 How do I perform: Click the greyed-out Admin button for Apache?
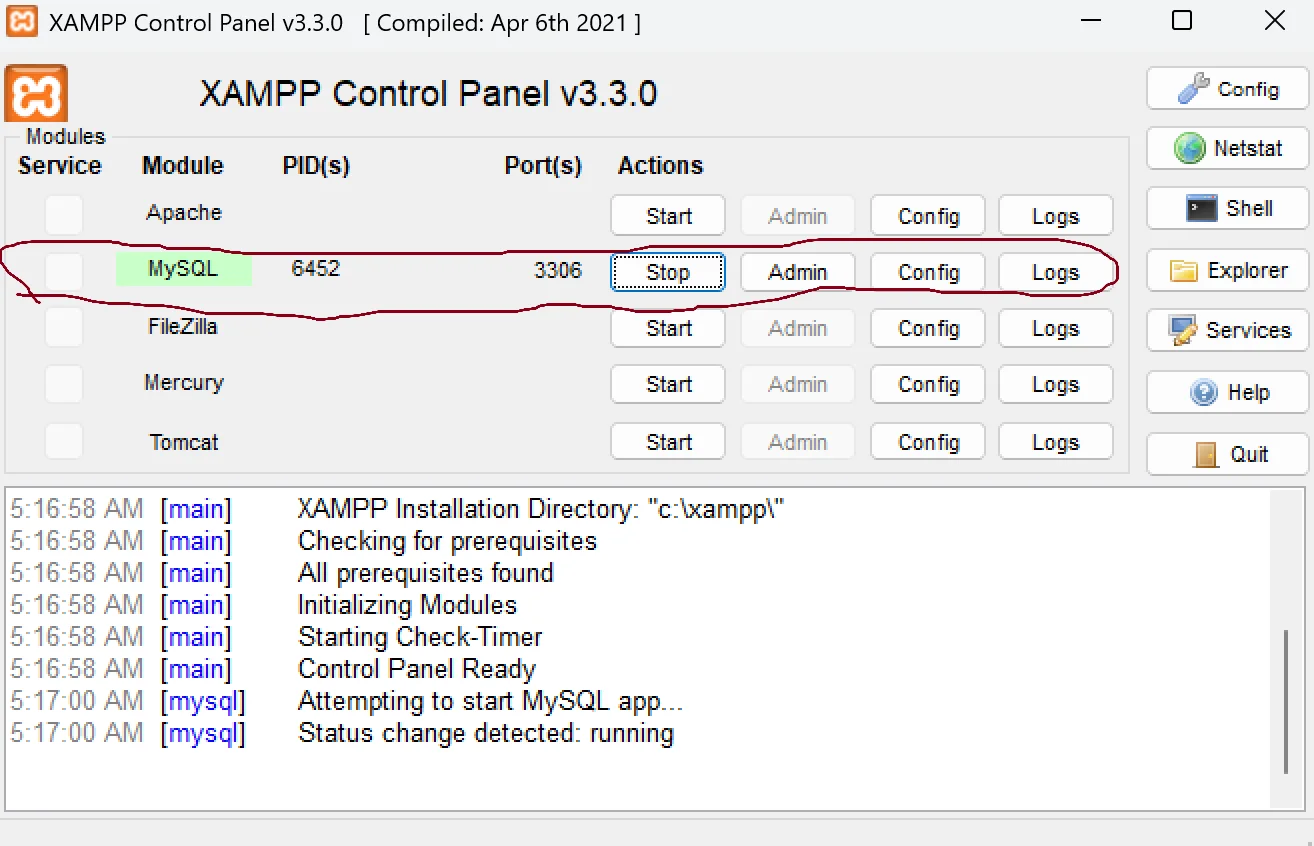tap(798, 216)
